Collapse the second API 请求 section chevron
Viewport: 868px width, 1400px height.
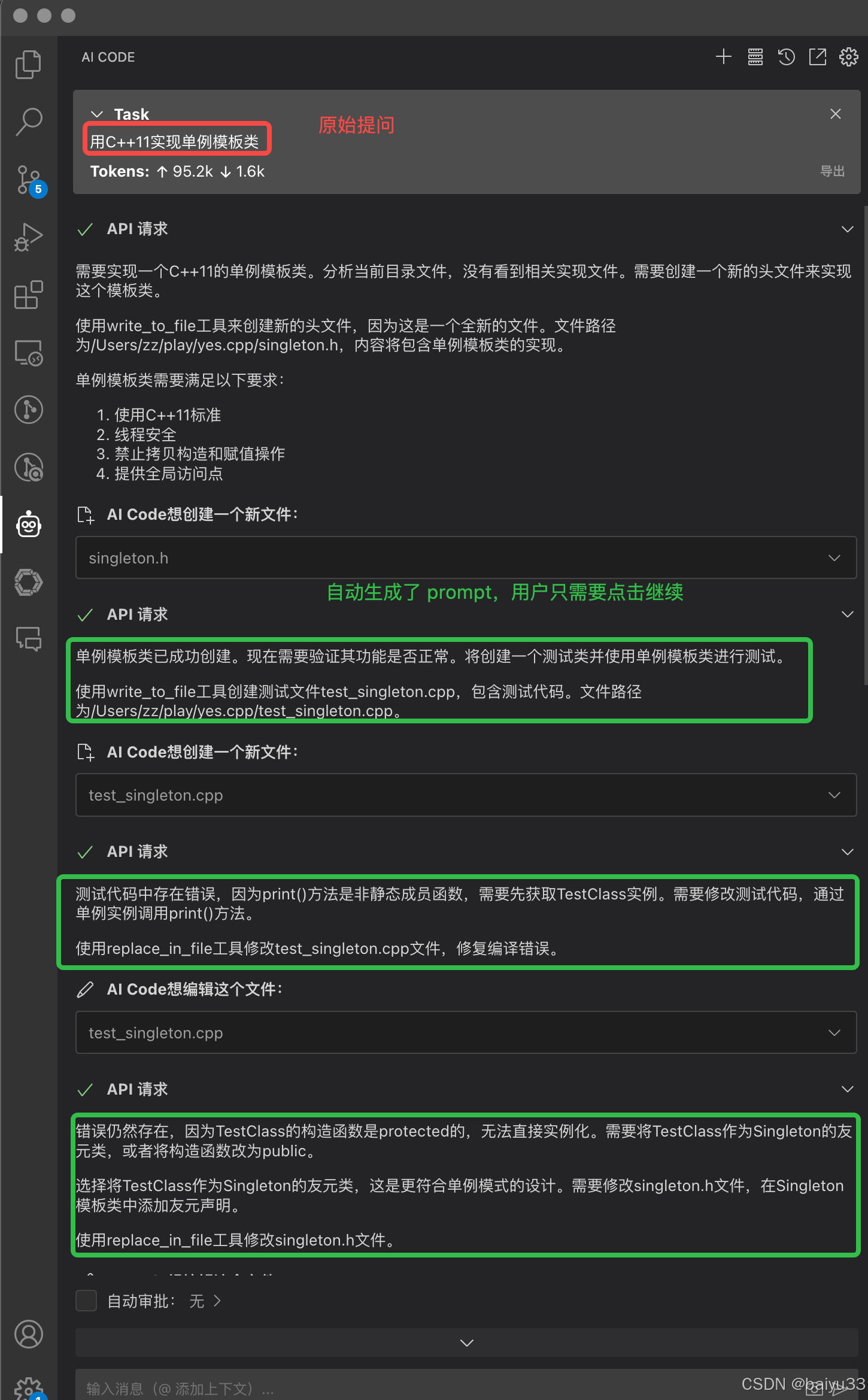tap(848, 614)
